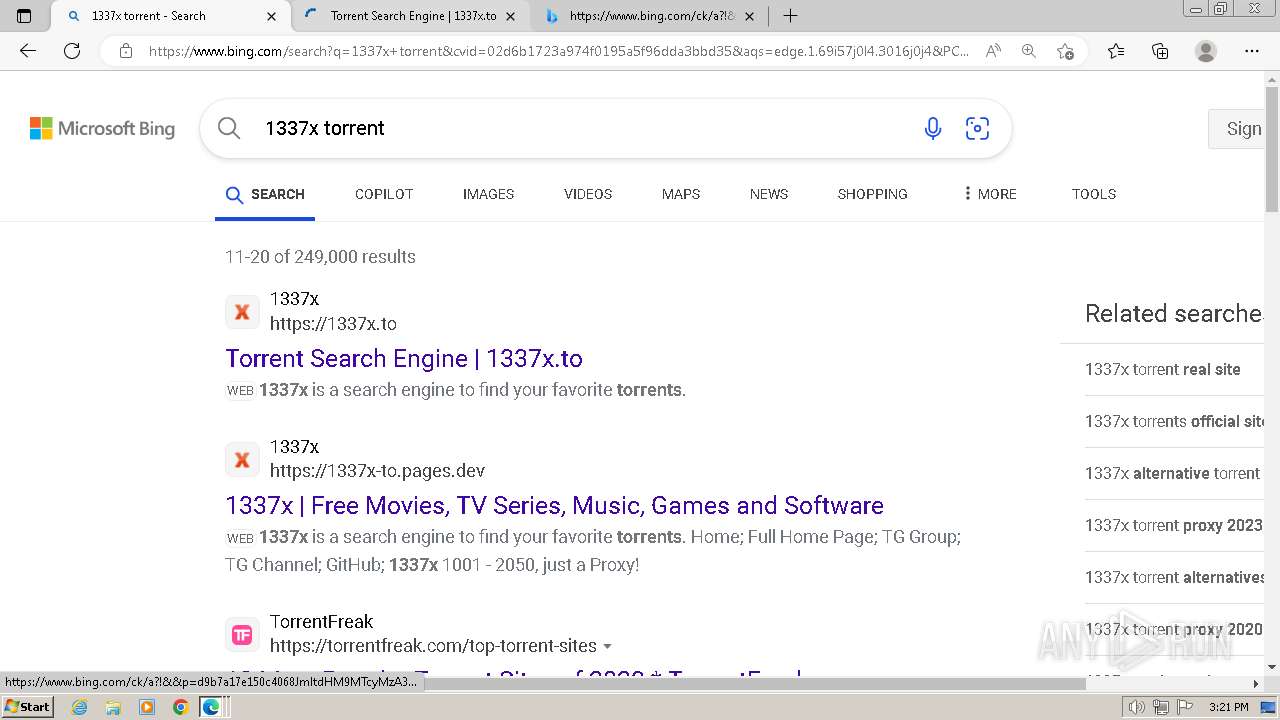The height and width of the screenshot is (720, 1280).
Task: Click the TorrentFreak result favicon
Action: coord(242,634)
